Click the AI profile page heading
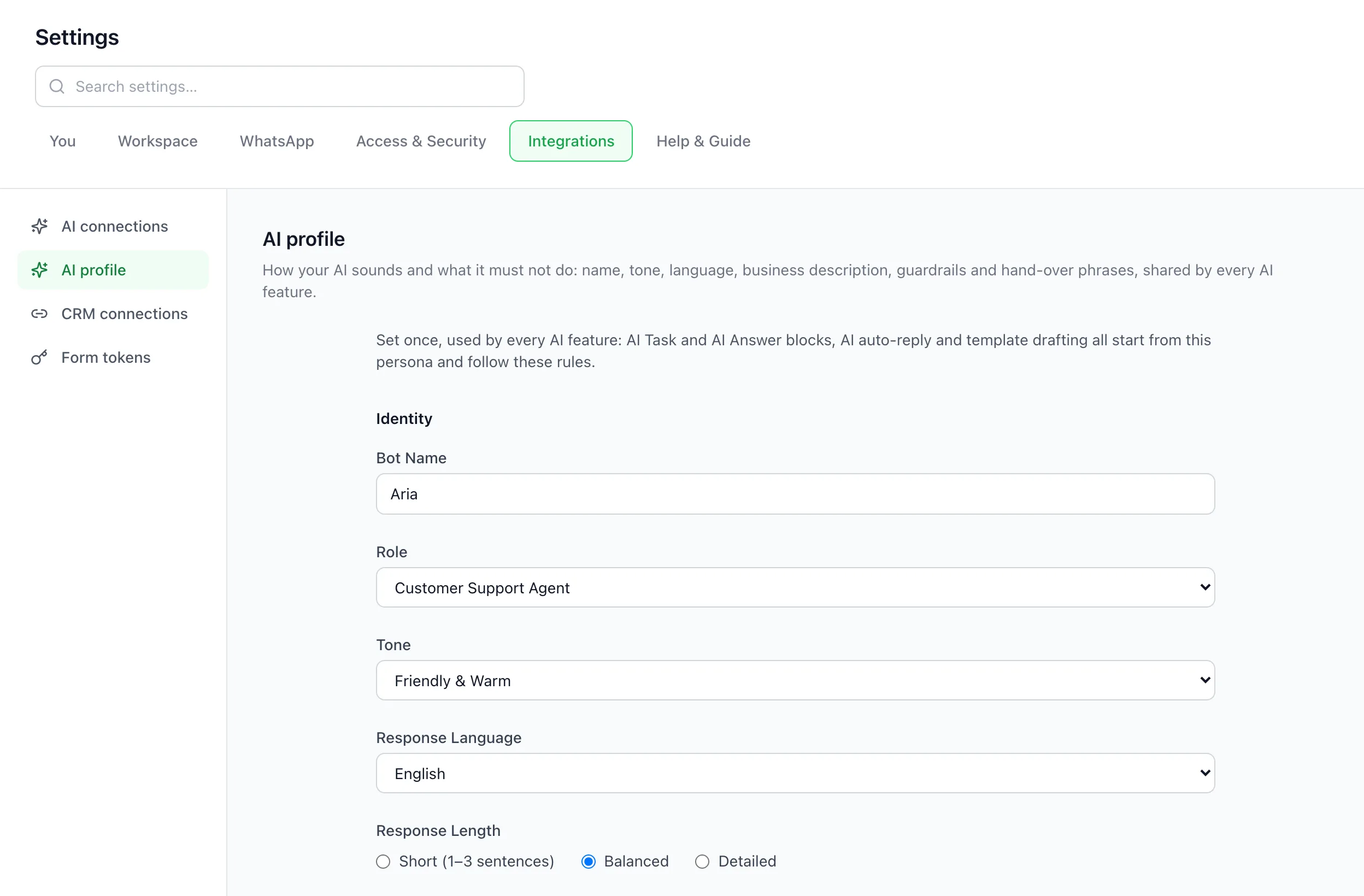This screenshot has height=896, width=1364. [x=303, y=239]
